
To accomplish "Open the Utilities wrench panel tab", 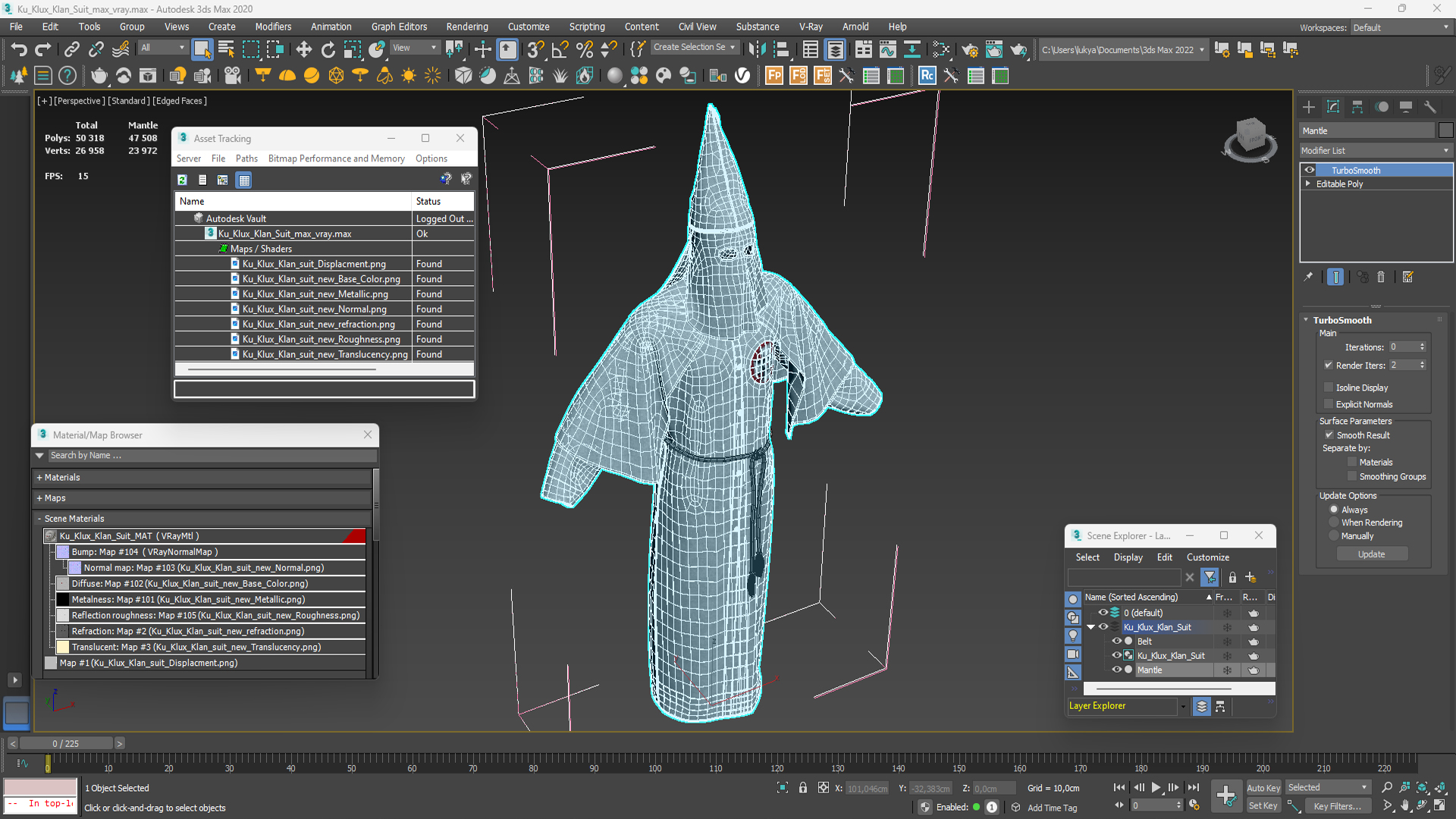I will [x=1430, y=107].
